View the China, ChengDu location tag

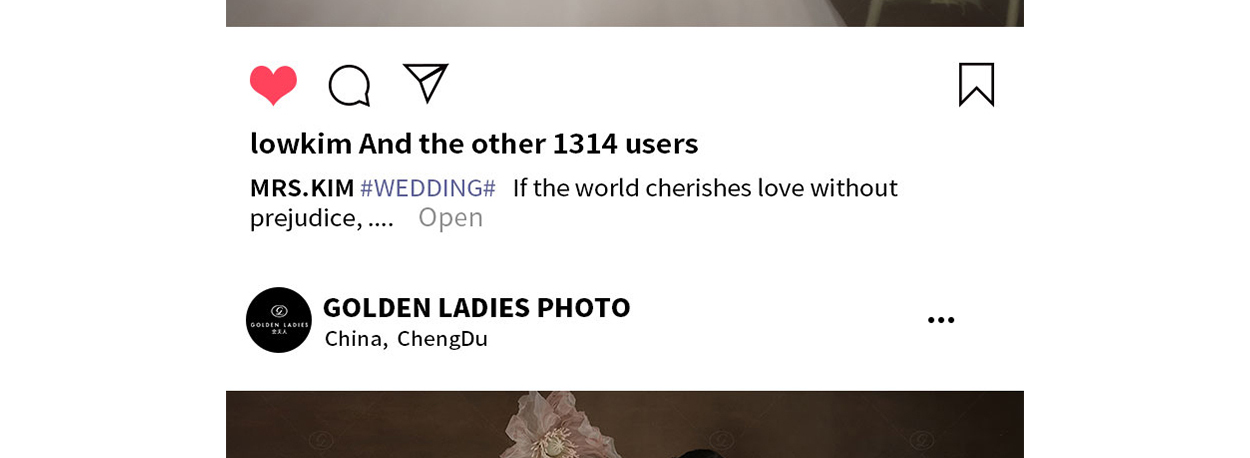coord(406,339)
